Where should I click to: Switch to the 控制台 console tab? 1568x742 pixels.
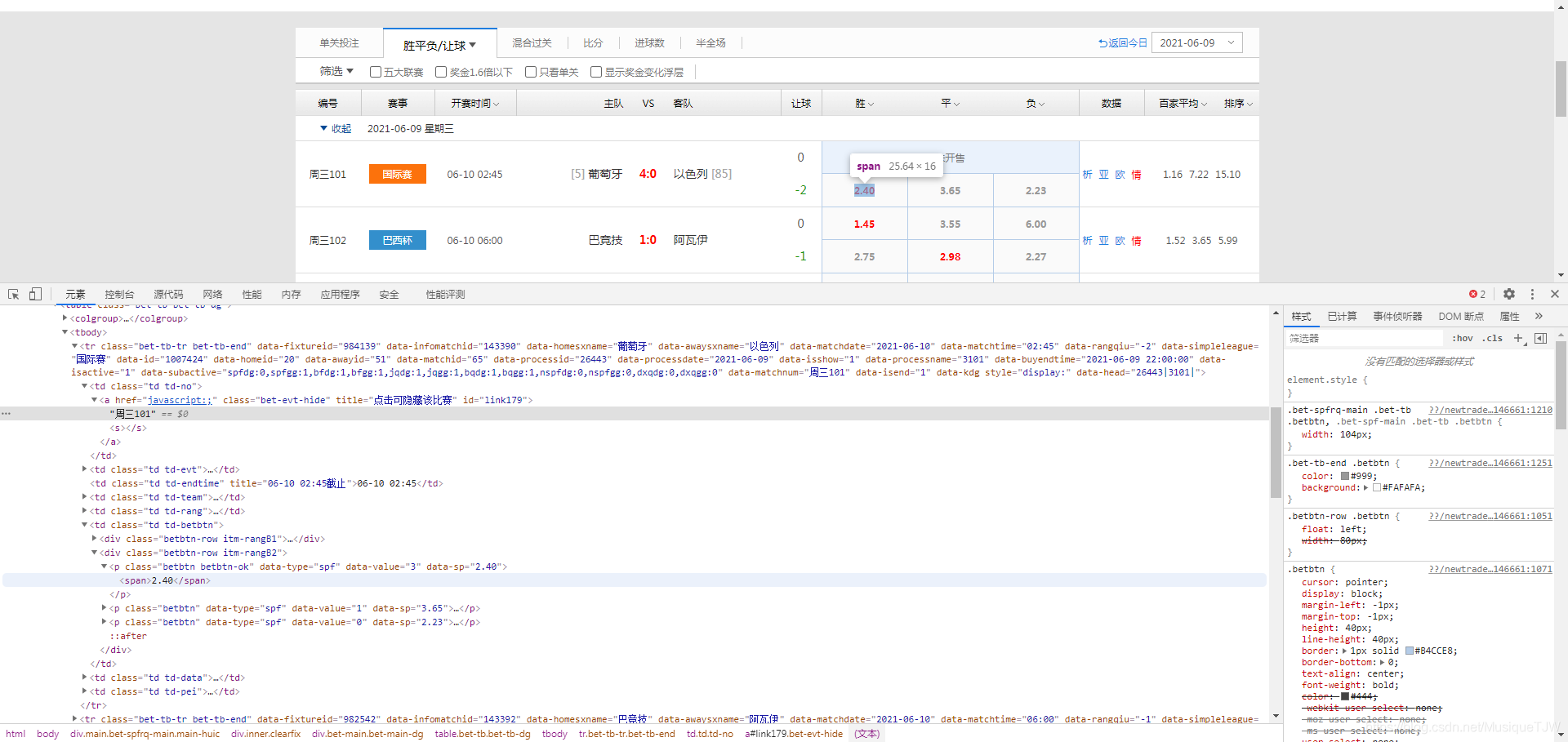click(x=119, y=294)
